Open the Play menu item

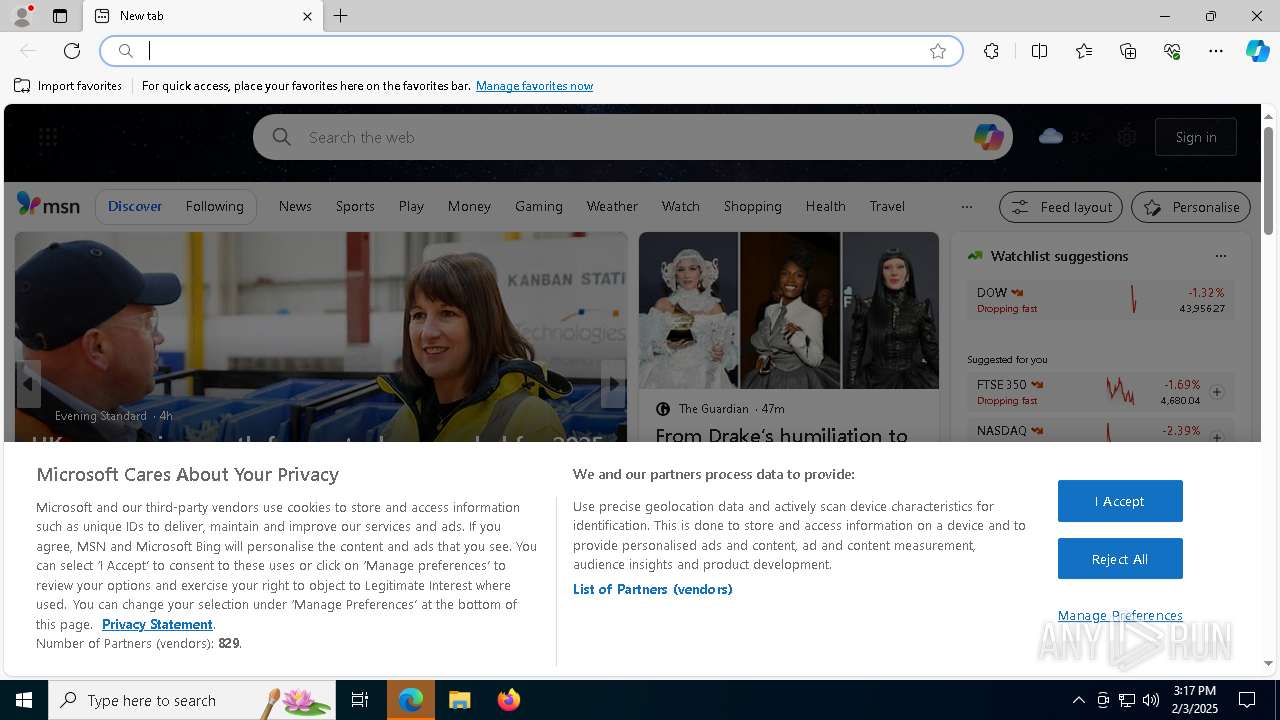click(411, 206)
